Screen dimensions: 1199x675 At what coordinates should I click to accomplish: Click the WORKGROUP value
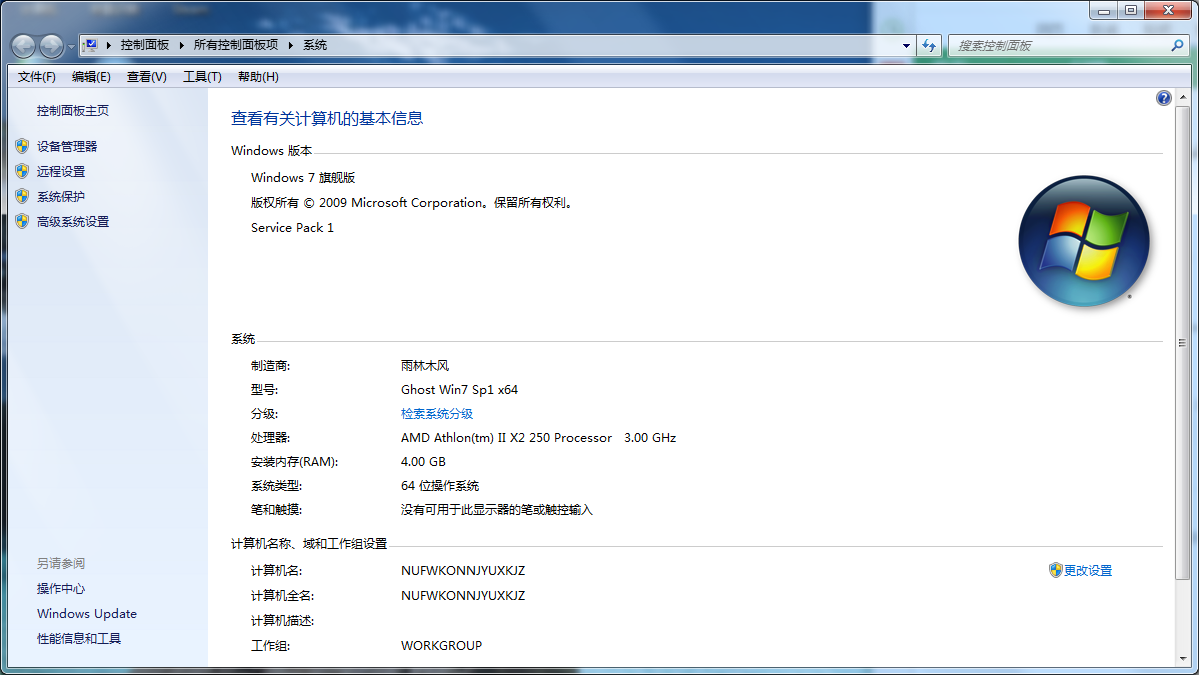coord(441,646)
